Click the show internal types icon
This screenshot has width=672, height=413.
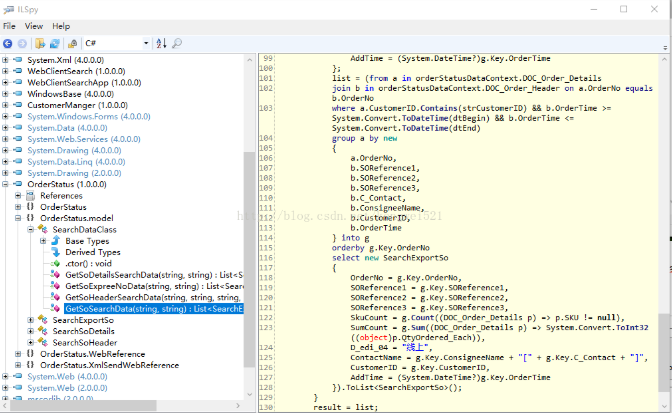click(x=72, y=43)
